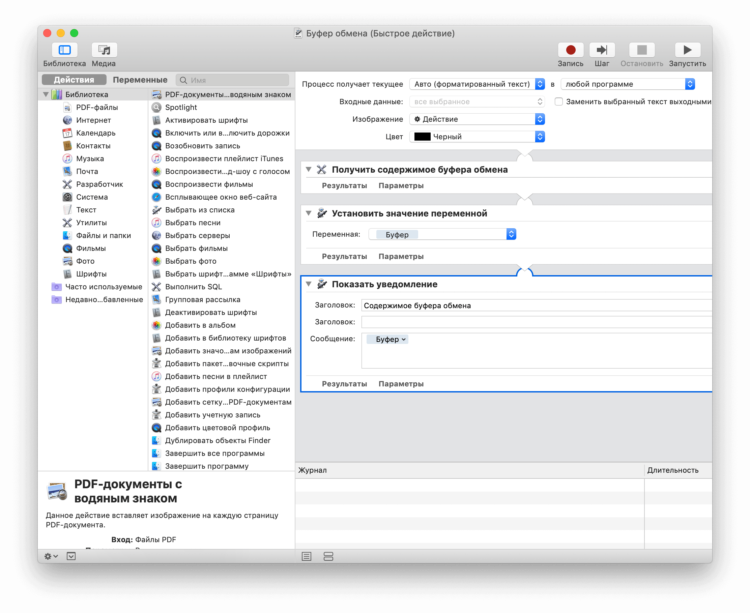Open Часто используемые smart folder
The height and width of the screenshot is (613, 750).
103,287
